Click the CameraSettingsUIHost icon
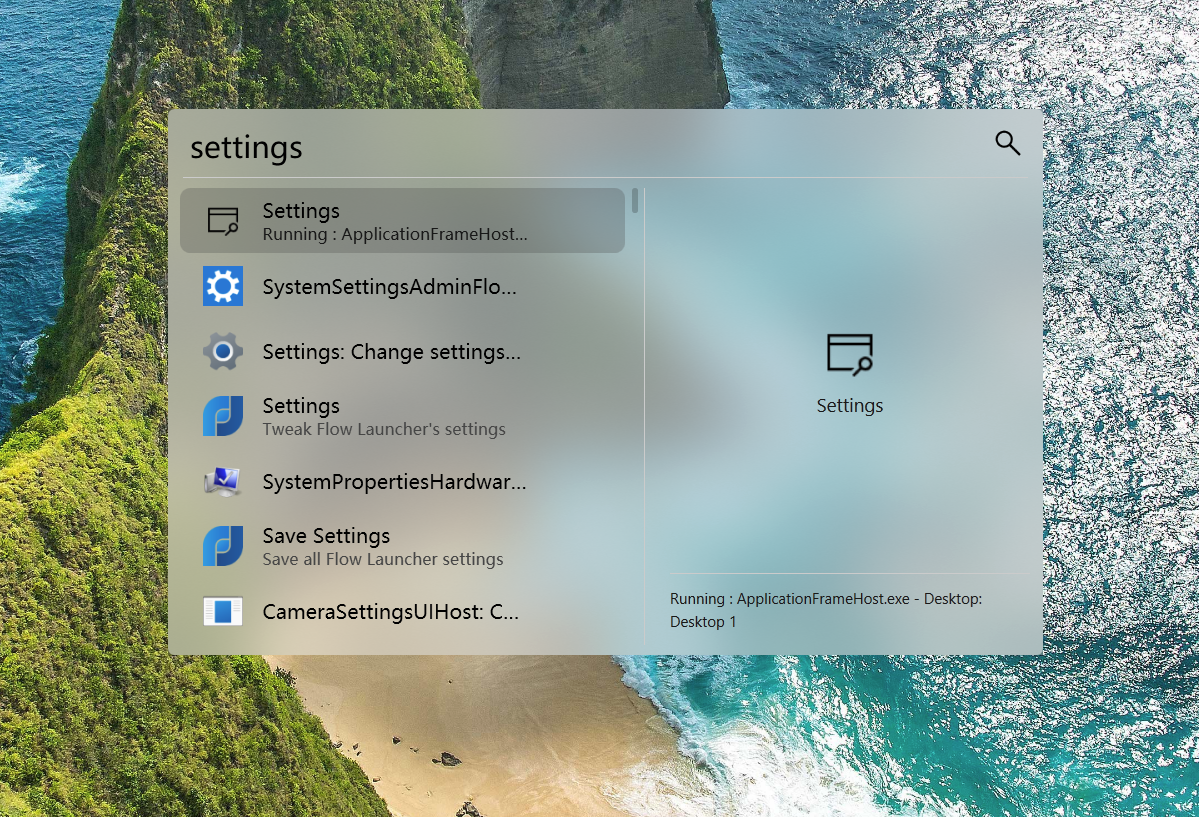The height and width of the screenshot is (817, 1199). [223, 611]
